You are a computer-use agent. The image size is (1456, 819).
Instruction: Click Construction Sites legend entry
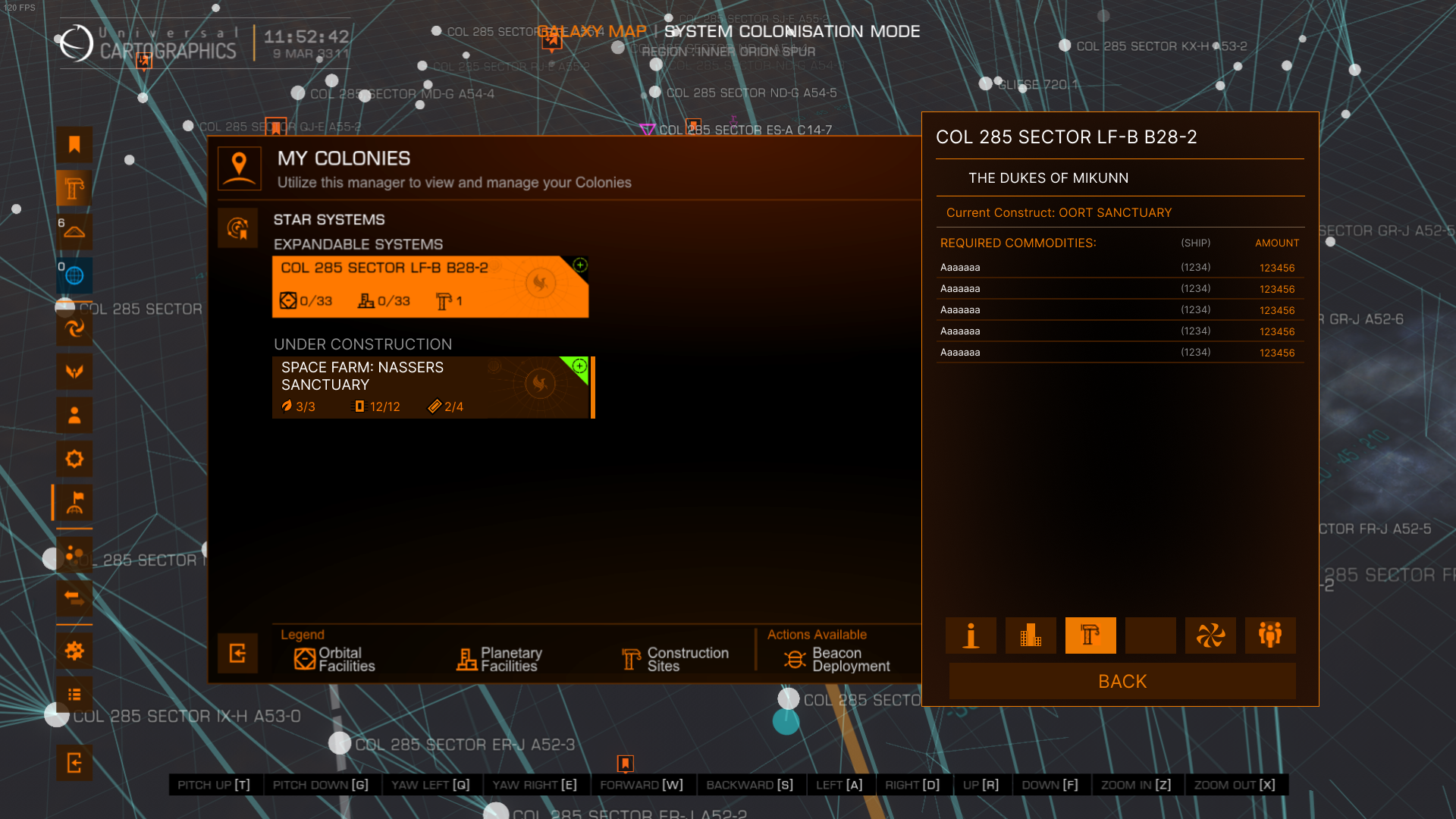(675, 659)
